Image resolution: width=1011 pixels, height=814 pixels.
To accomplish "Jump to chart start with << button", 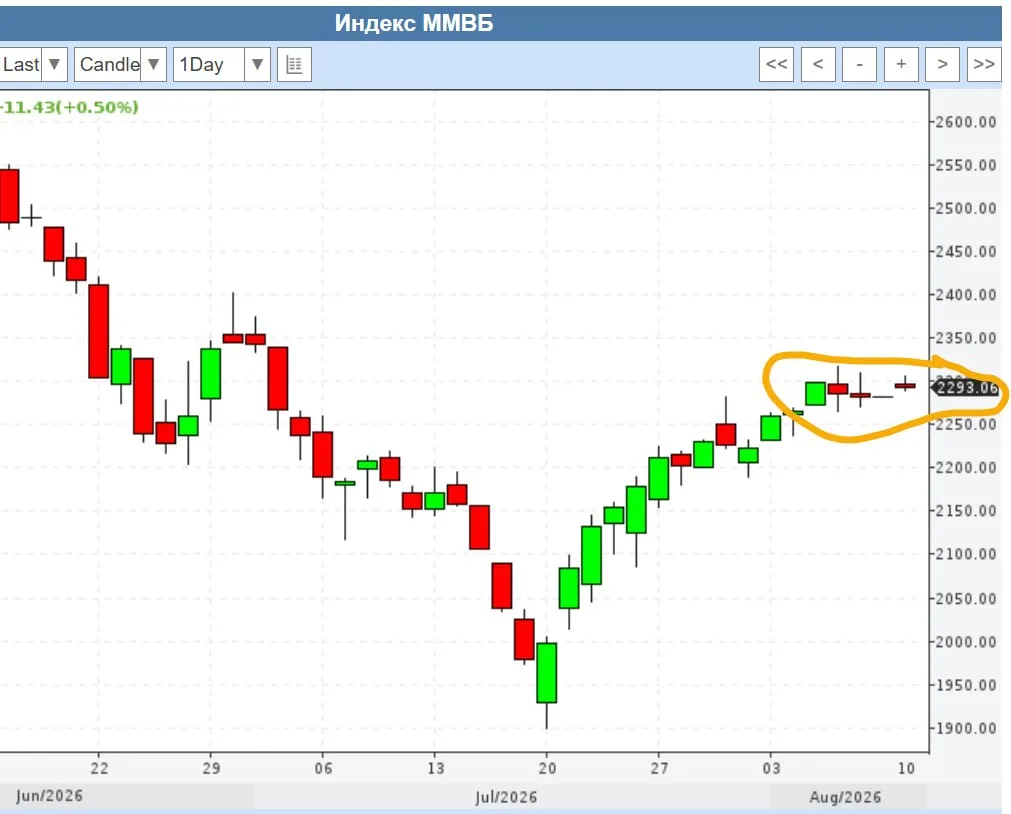I will tap(776, 65).
